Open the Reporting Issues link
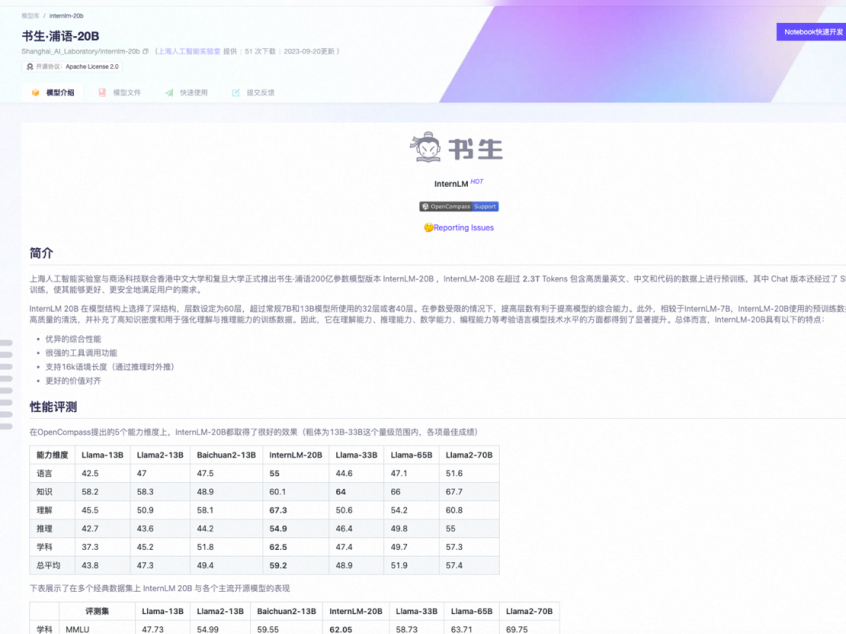The height and width of the screenshot is (634, 846). click(x=463, y=228)
